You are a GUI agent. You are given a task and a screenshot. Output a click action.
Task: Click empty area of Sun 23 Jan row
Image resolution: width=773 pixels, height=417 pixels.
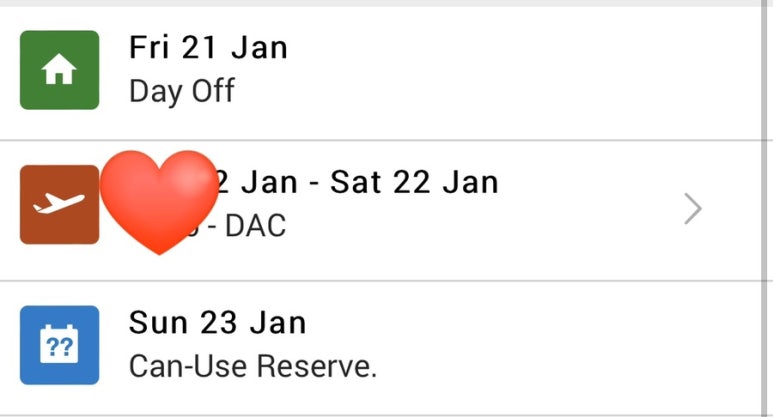[x=542, y=348]
